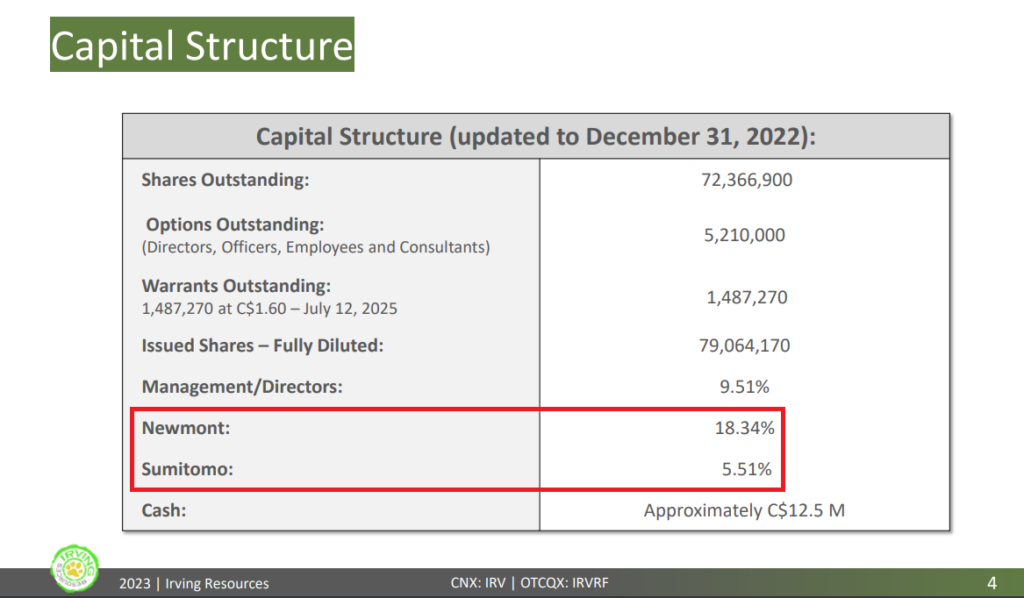Select '(Directors, Officers, Employees and Consultants)' note
This screenshot has width=1024, height=598.
(315, 247)
